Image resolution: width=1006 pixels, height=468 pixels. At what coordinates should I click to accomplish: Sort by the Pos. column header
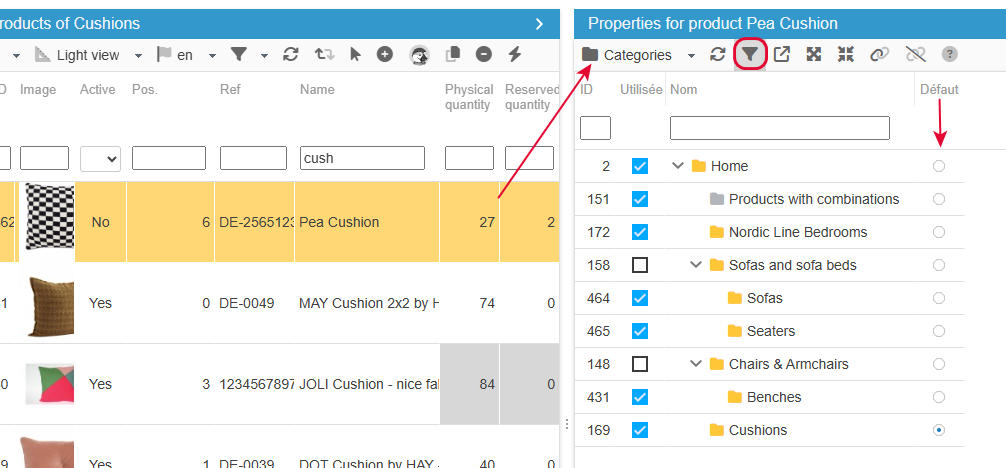coord(144,90)
